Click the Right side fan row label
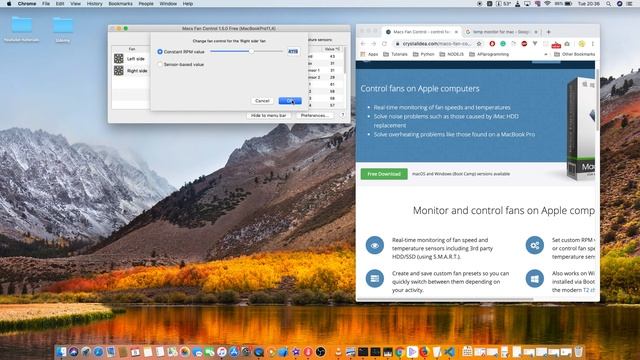640x360 pixels. pyautogui.click(x=137, y=71)
